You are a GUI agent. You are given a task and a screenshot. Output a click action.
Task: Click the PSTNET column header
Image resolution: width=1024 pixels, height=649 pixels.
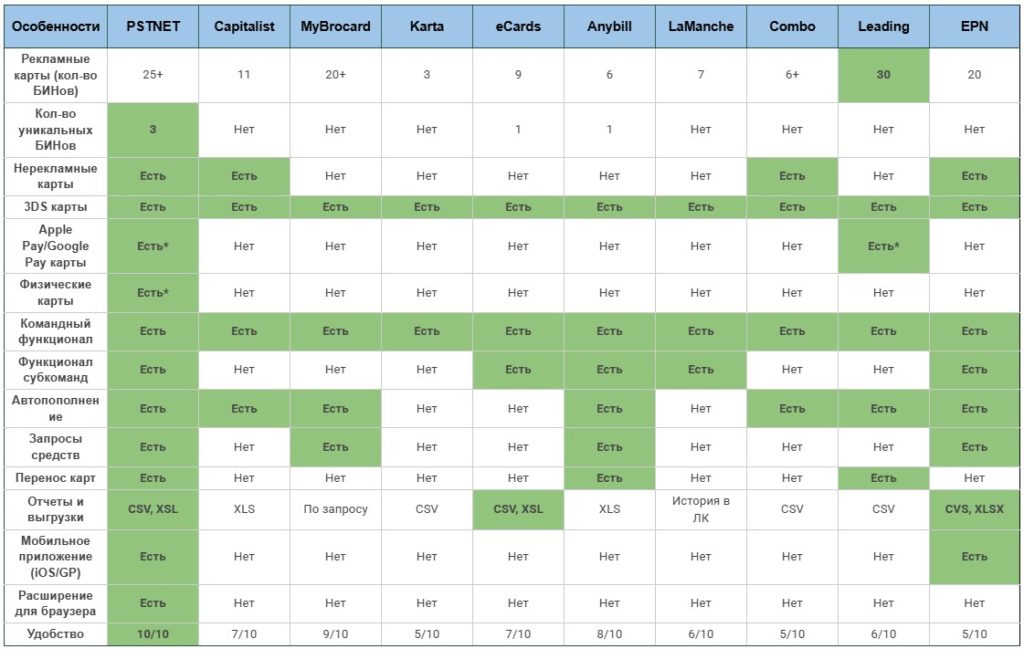pyautogui.click(x=153, y=26)
